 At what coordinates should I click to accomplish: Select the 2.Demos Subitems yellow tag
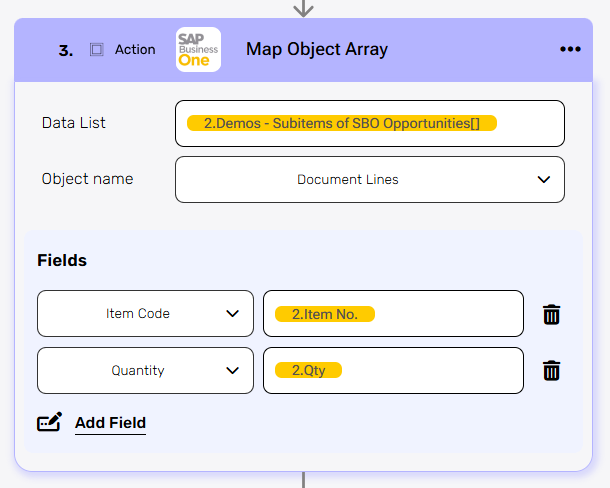tap(341, 123)
